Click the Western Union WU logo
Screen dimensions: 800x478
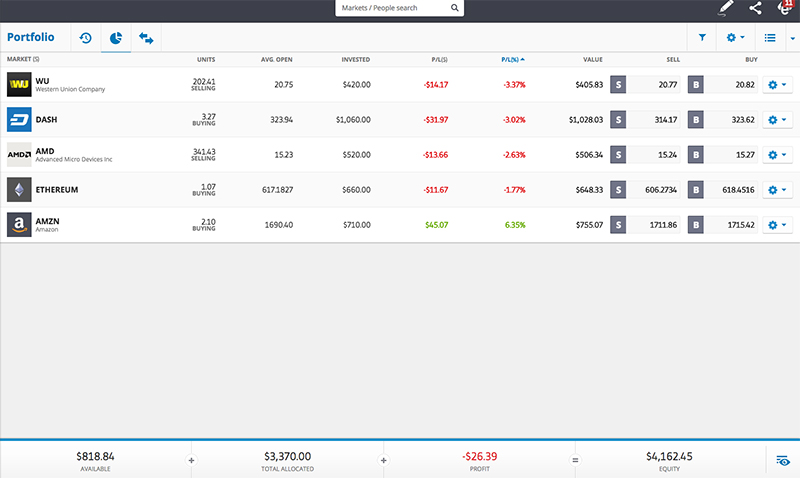click(19, 84)
